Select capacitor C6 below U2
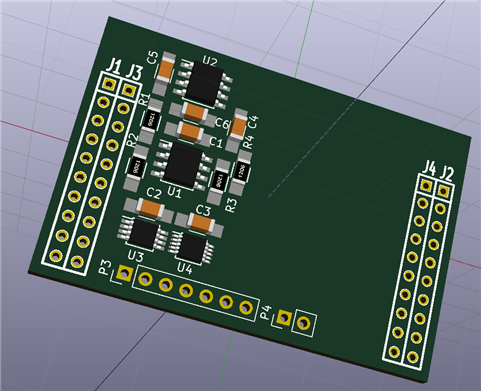This screenshot has width=481, height=391. (x=194, y=112)
